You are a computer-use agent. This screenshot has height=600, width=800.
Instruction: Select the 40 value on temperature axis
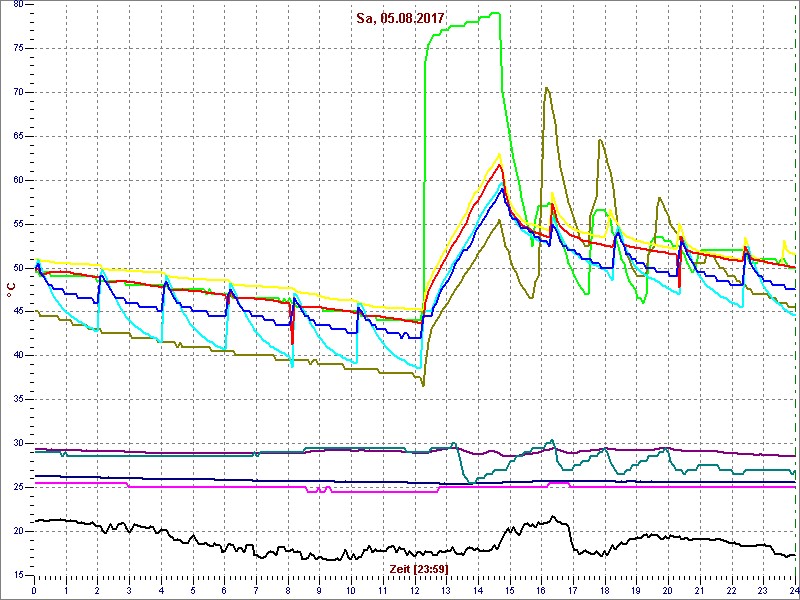pyautogui.click(x=17, y=356)
